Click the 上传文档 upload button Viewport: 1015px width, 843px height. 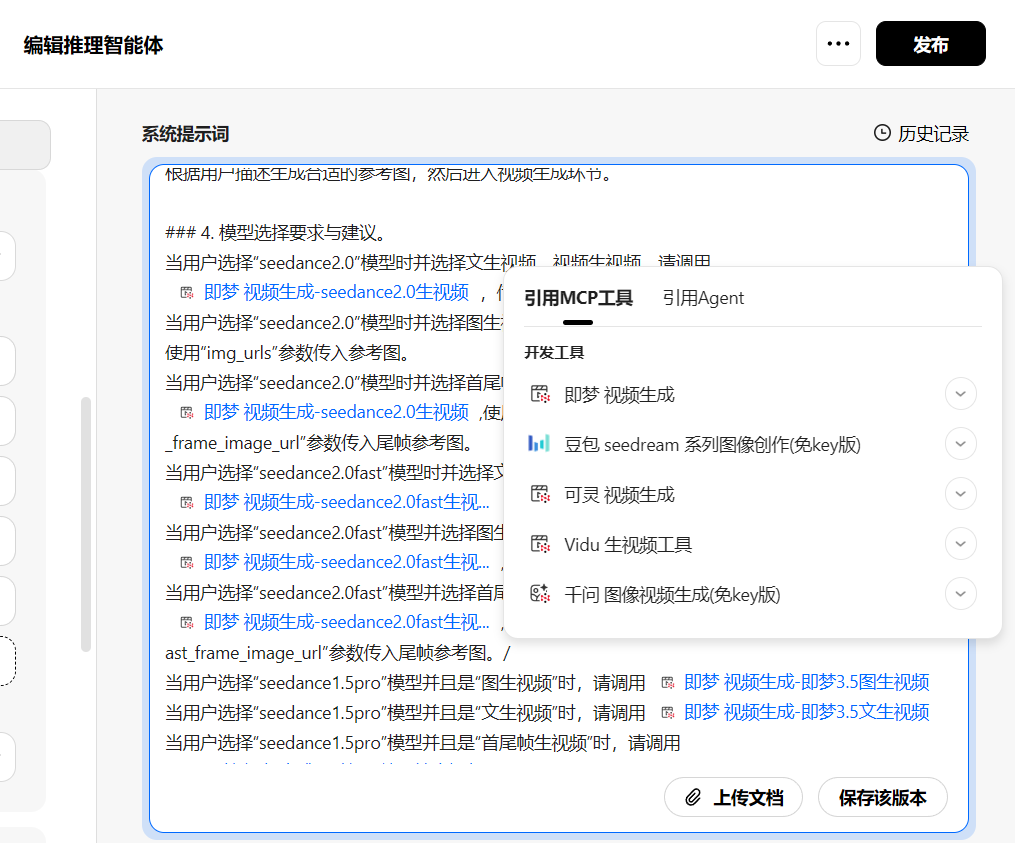733,797
